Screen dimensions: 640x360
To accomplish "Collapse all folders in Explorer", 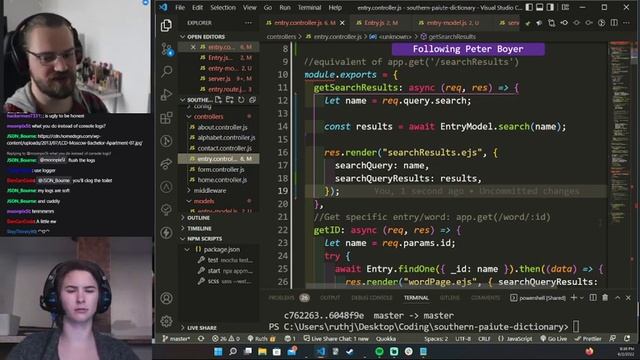I will pos(252,100).
